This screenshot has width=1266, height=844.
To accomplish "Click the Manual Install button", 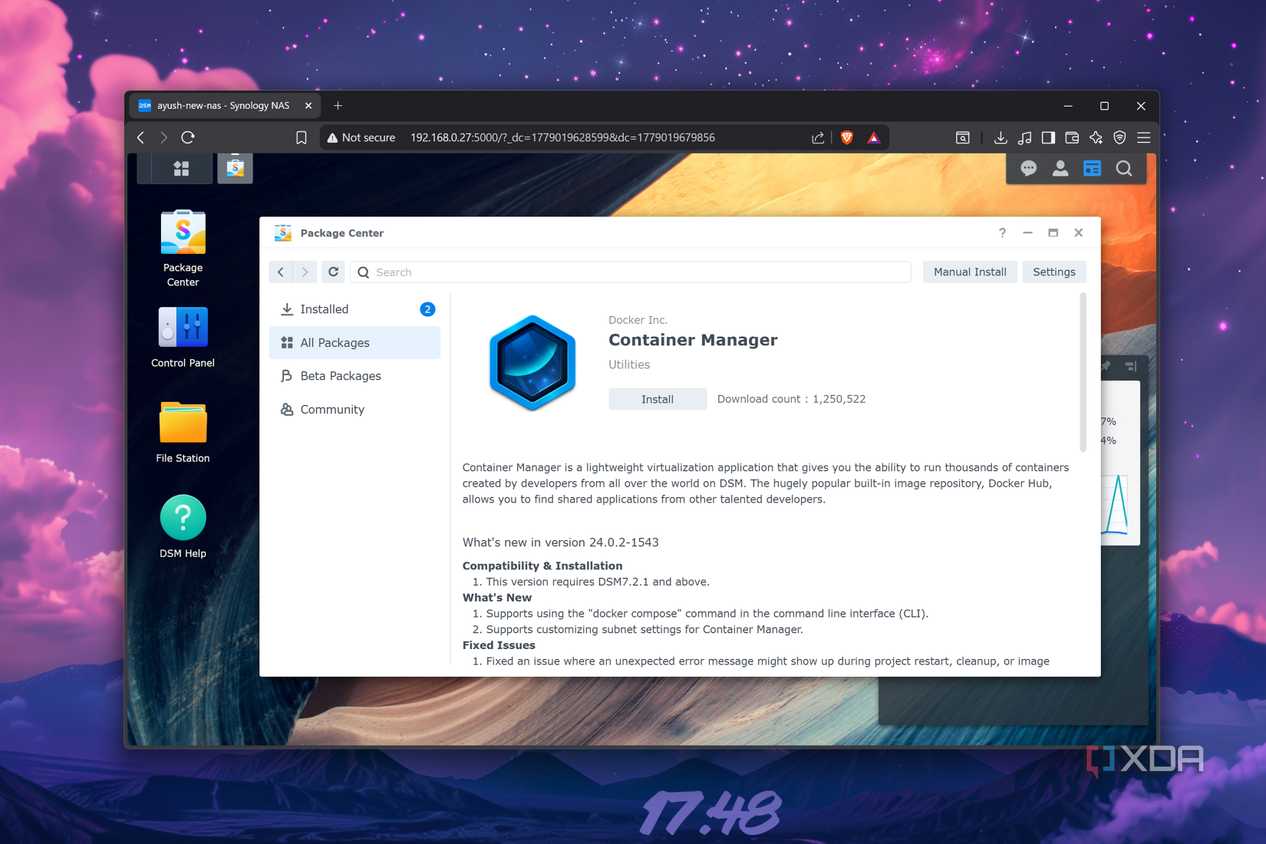I will 970,272.
